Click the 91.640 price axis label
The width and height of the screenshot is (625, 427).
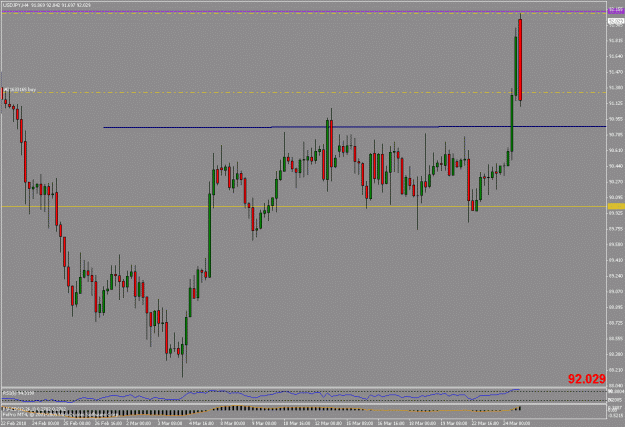[615, 56]
